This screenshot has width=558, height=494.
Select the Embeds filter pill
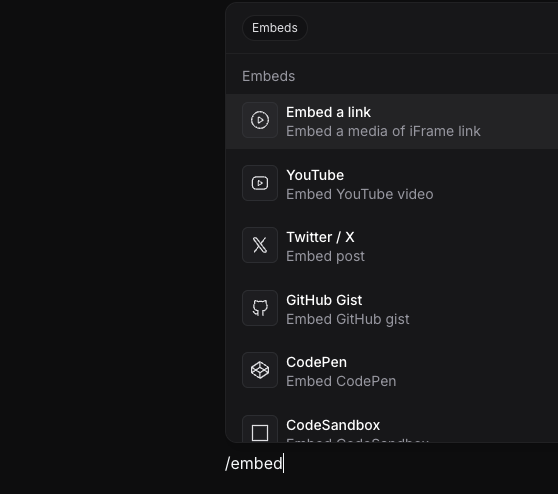click(275, 28)
